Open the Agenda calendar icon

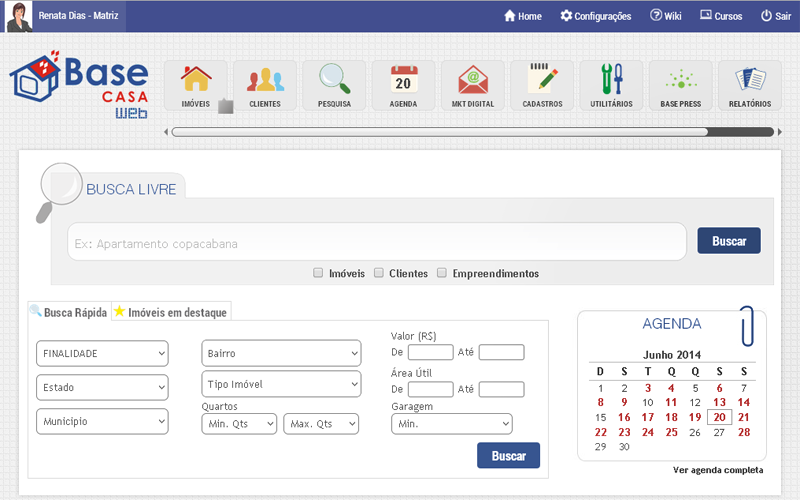pyautogui.click(x=404, y=80)
